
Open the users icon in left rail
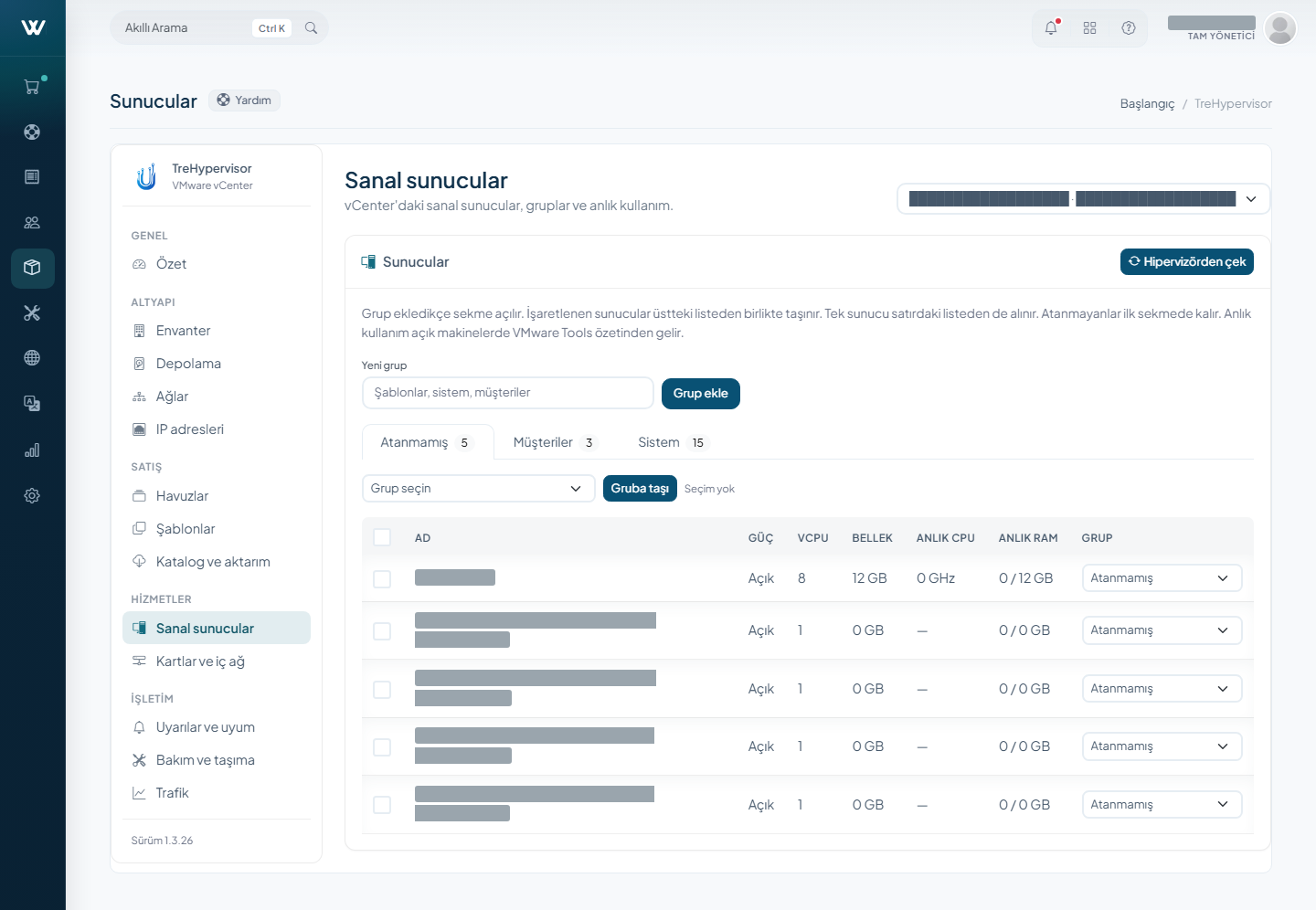(x=32, y=222)
